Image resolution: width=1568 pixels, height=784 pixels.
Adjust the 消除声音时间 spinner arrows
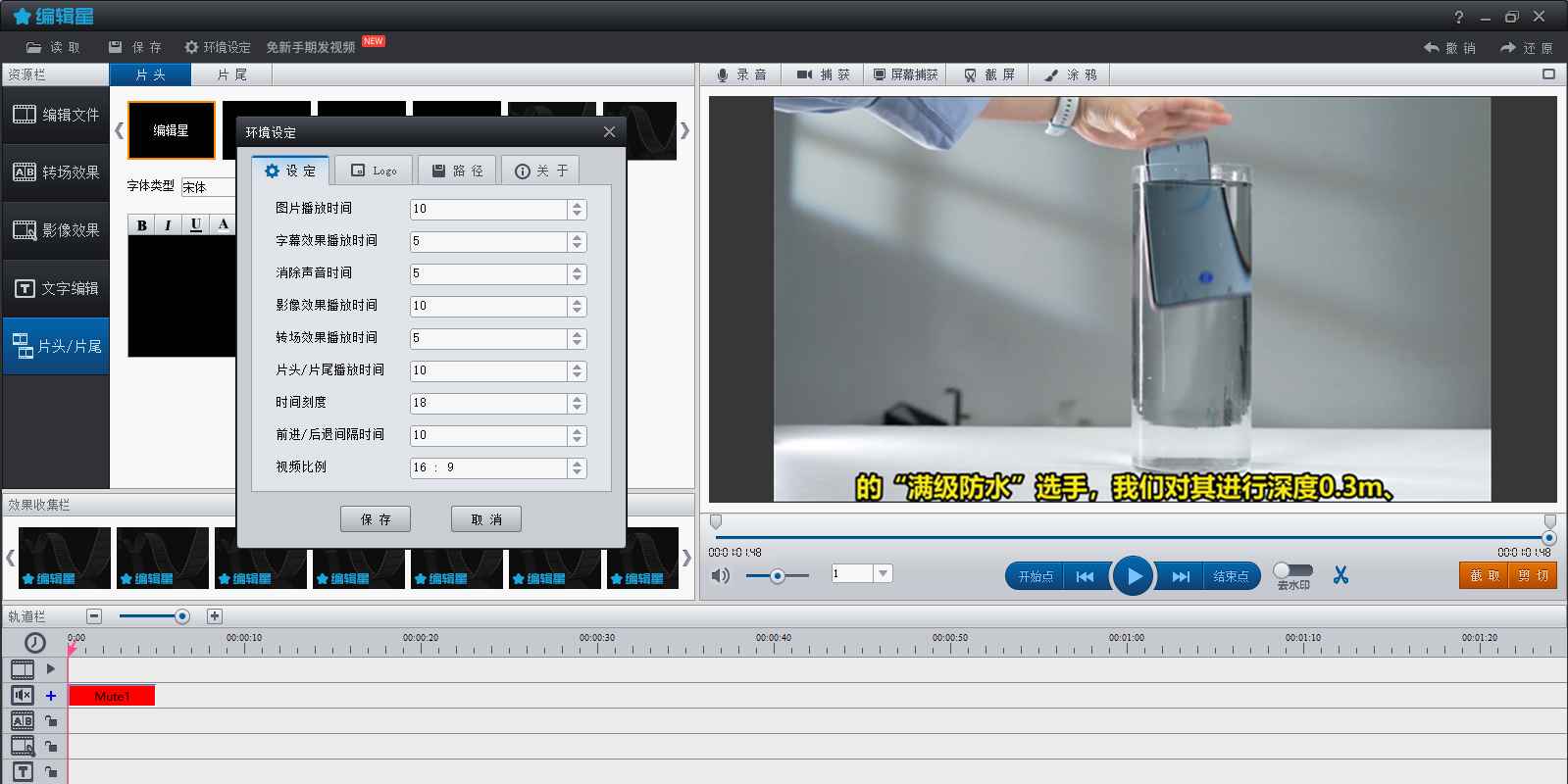(578, 273)
